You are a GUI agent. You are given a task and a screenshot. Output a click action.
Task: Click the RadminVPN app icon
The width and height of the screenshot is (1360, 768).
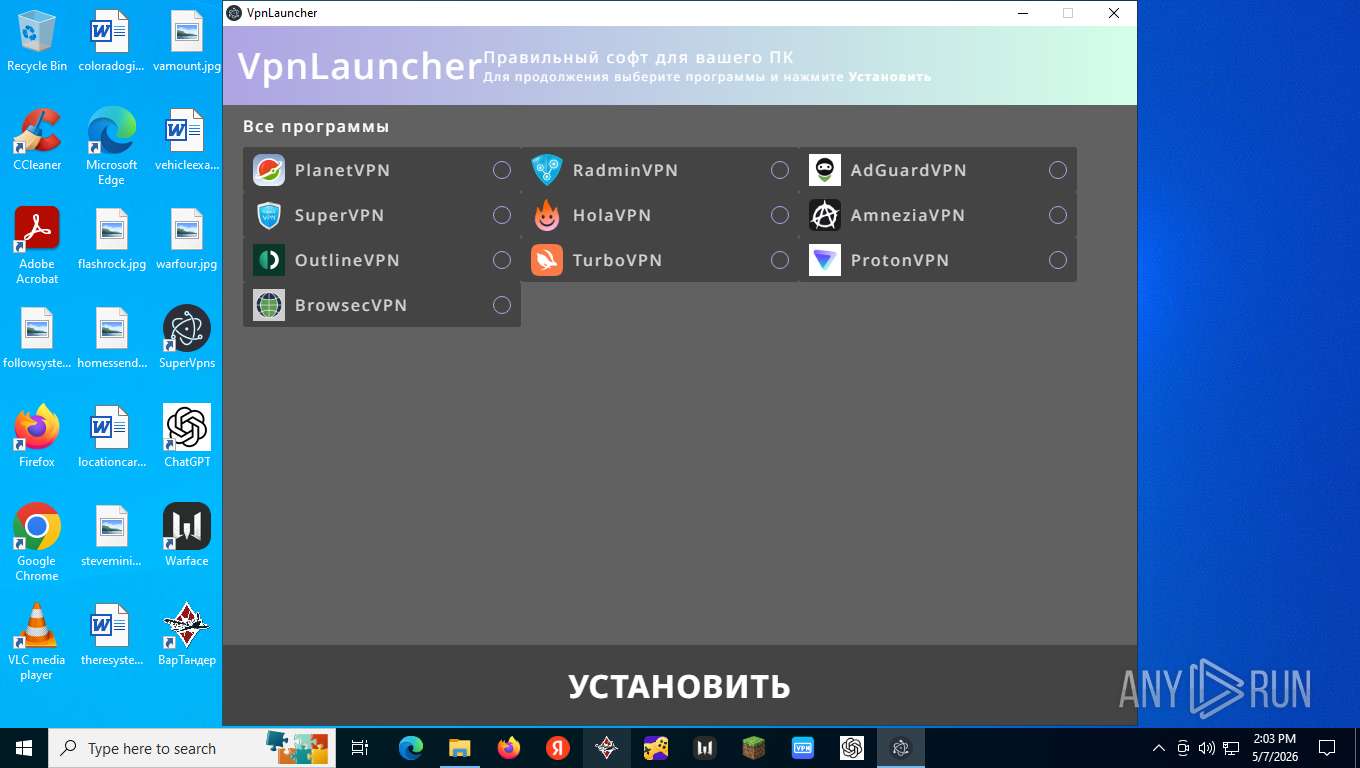(x=547, y=170)
